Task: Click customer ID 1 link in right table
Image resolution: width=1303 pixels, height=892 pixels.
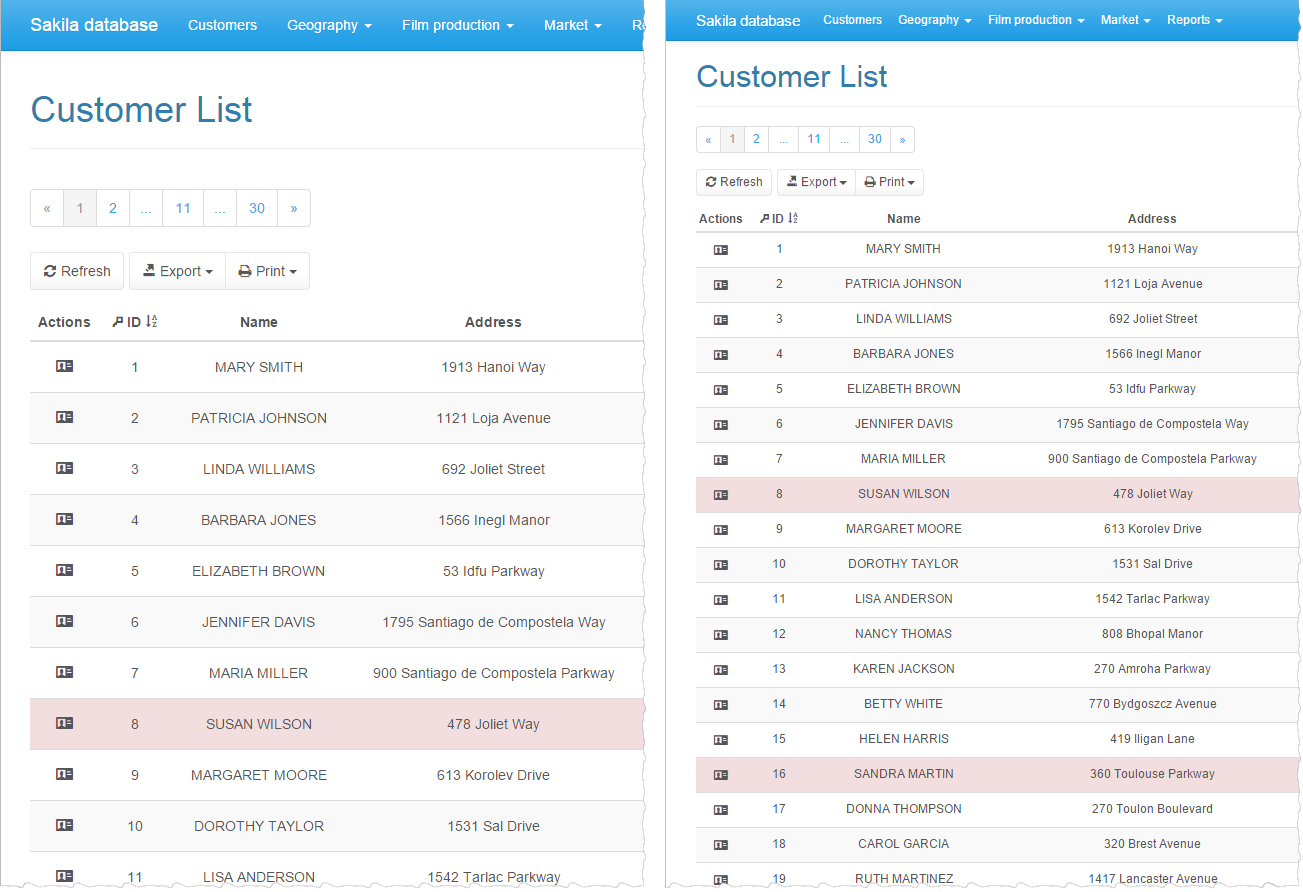Action: click(x=779, y=249)
